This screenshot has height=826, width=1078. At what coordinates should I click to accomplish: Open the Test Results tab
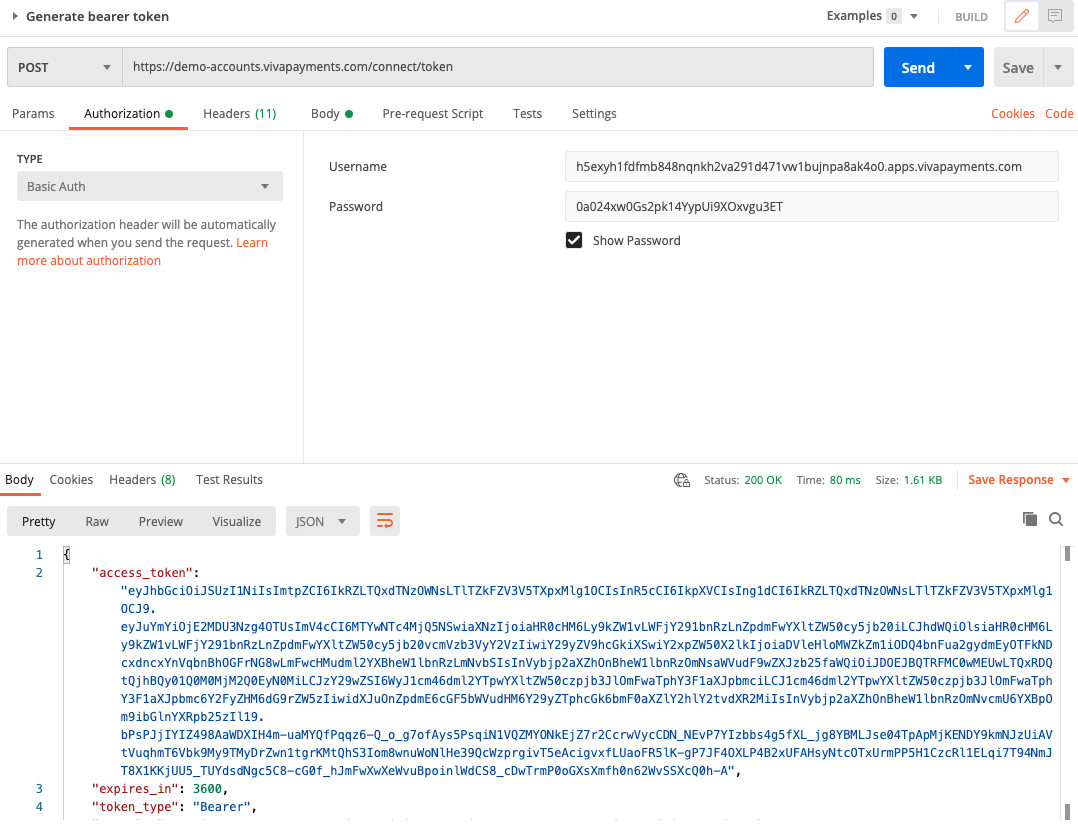[229, 480]
